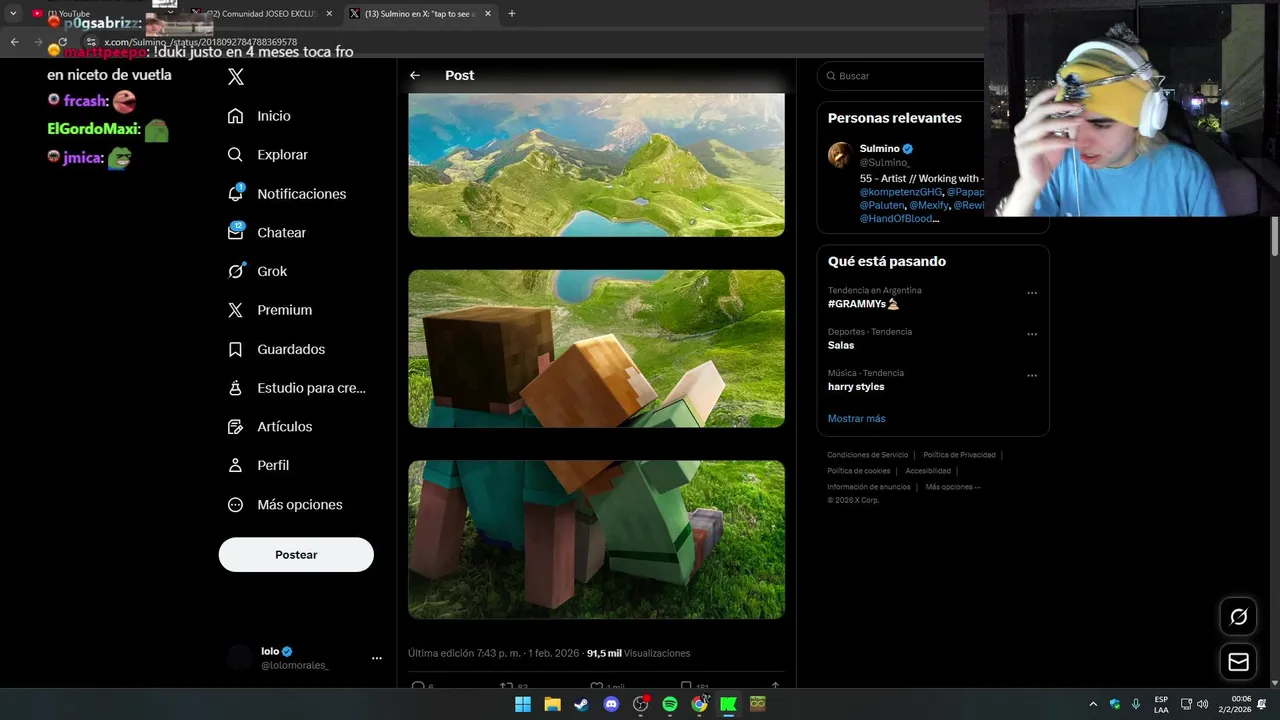1280x720 pixels.
Task: Open the Minecraft legs on grass image
Action: point(596,539)
